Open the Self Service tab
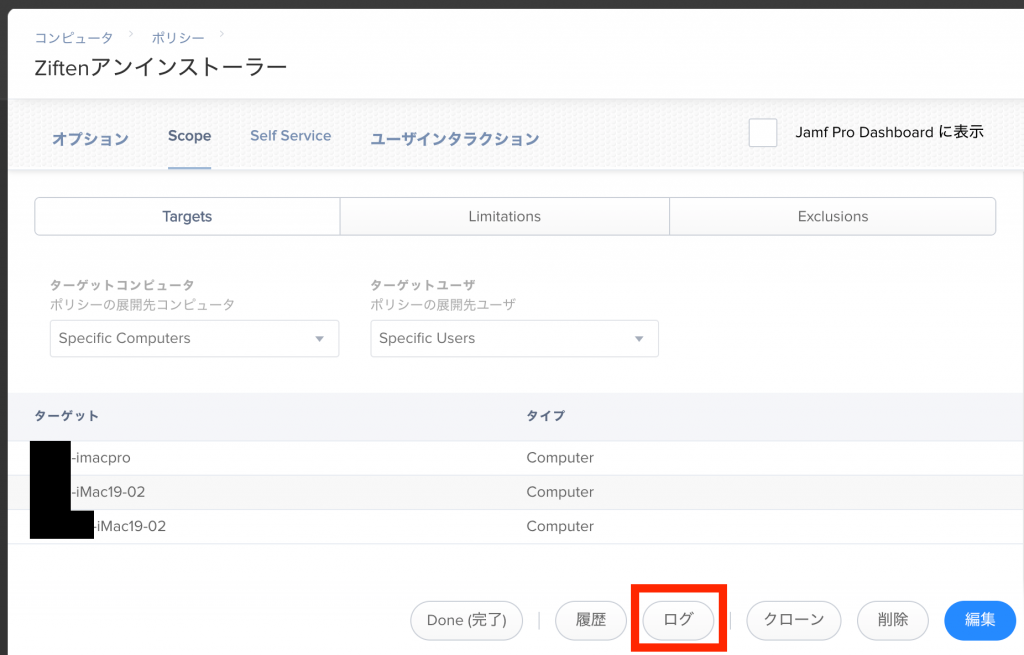This screenshot has height=655, width=1024. (291, 136)
